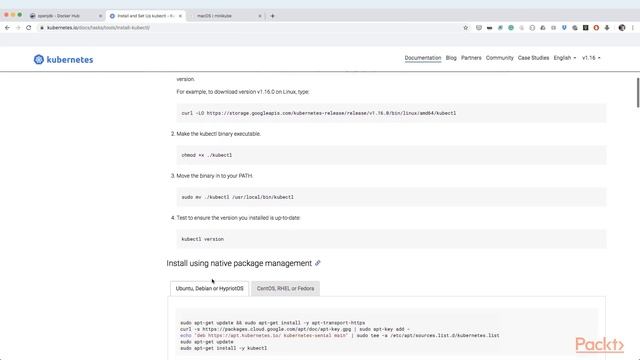Open the Chrome profile avatar

(622, 28)
